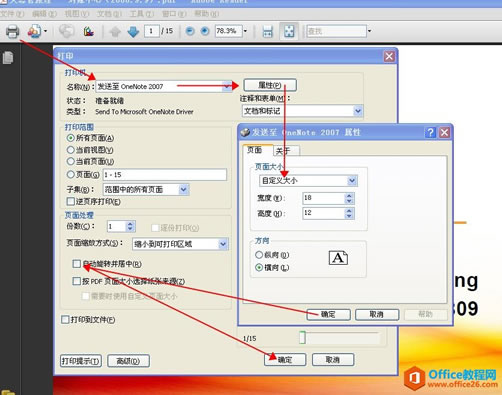Close the OneNote properties dialog
The width and height of the screenshot is (502, 395).
click(x=444, y=133)
